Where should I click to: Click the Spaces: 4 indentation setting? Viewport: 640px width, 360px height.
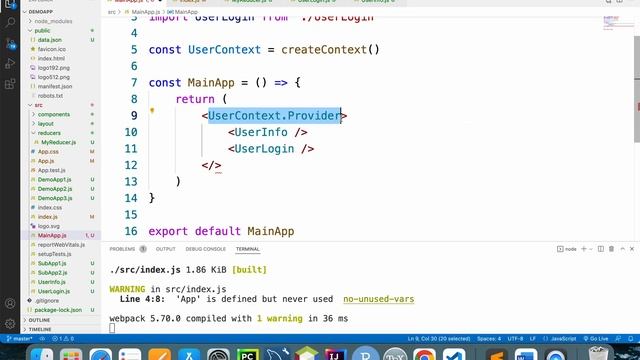point(489,339)
